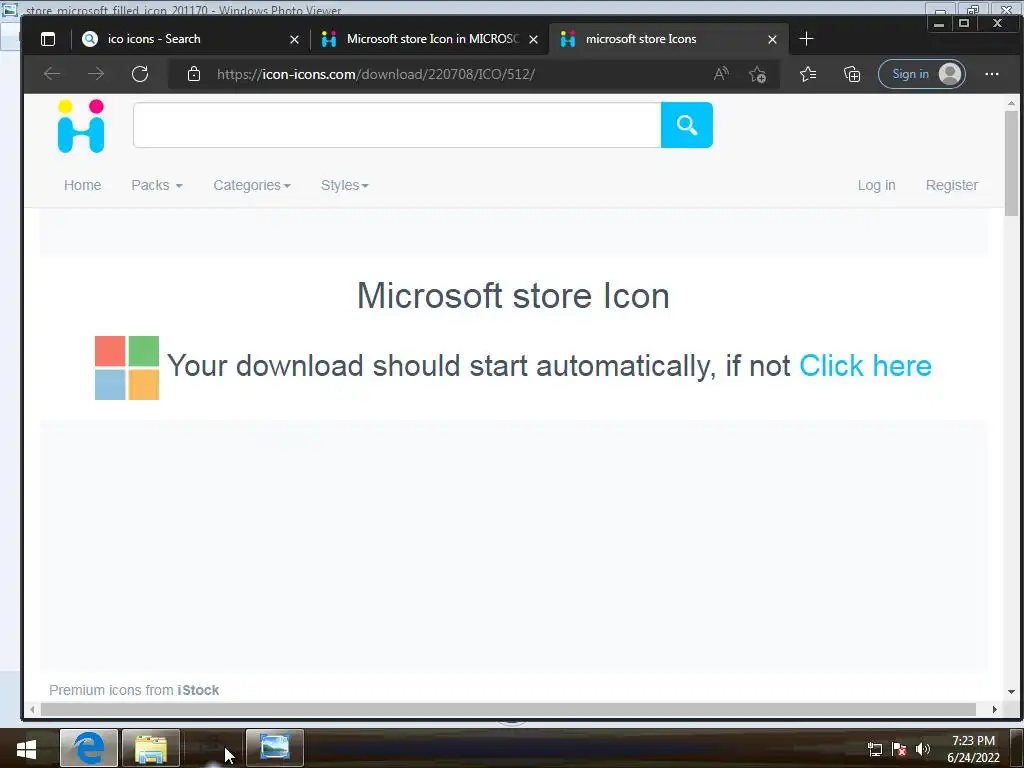Click the volume speaker tray icon

(x=923, y=749)
